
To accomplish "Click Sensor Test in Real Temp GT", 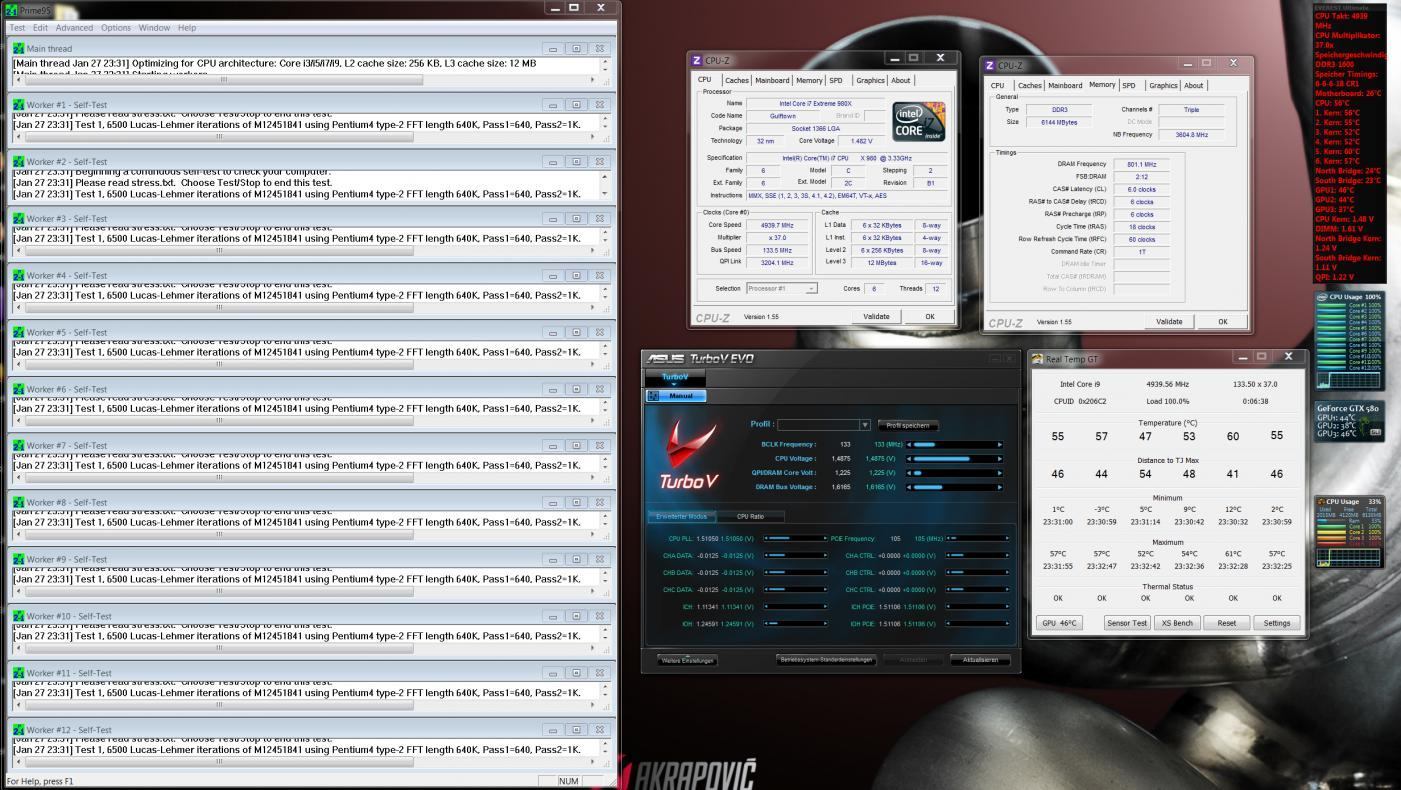I will tap(1126, 622).
